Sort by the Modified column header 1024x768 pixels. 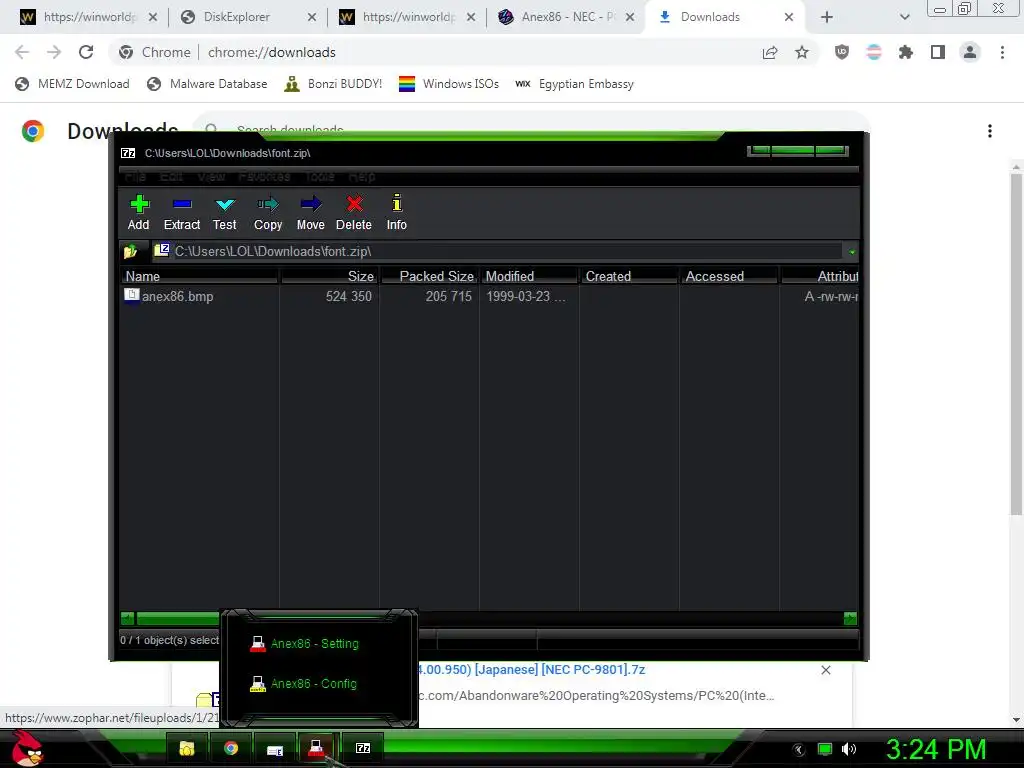(x=529, y=276)
